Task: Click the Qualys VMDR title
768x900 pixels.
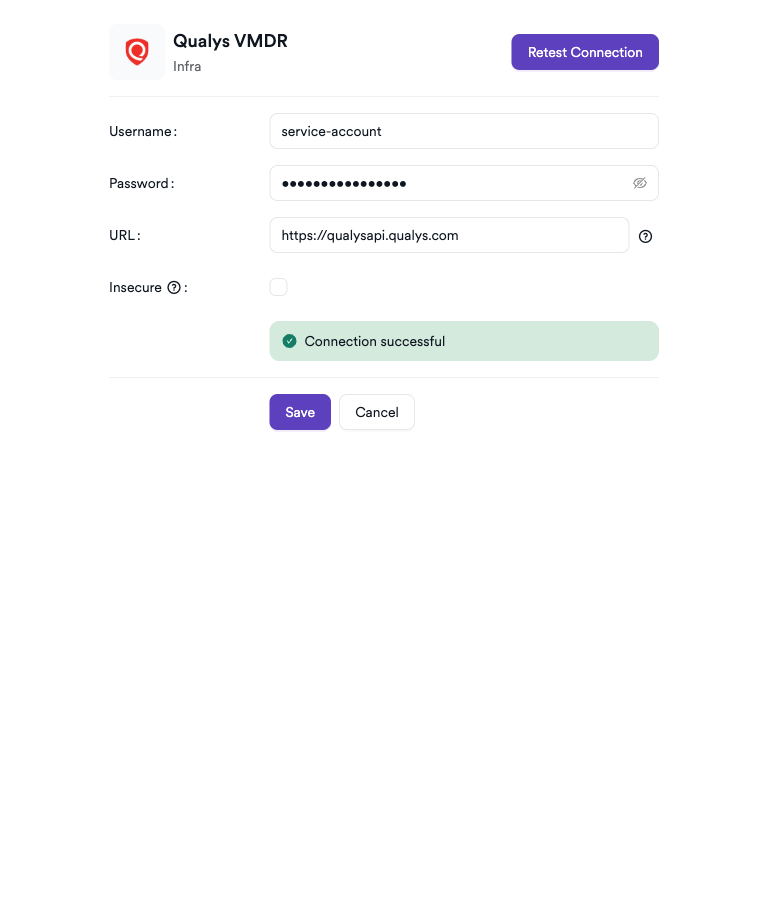Action: tap(230, 41)
